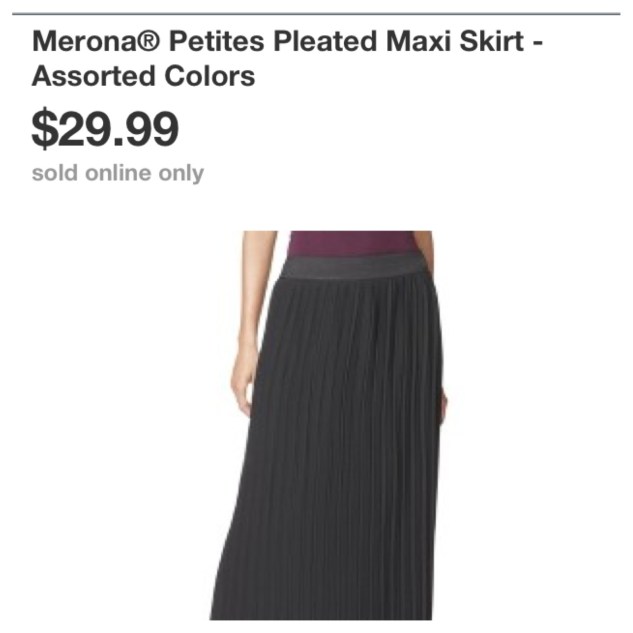The image size is (633, 633).
Task: Click the gray elastic waistband in the photo
Action: [353, 267]
